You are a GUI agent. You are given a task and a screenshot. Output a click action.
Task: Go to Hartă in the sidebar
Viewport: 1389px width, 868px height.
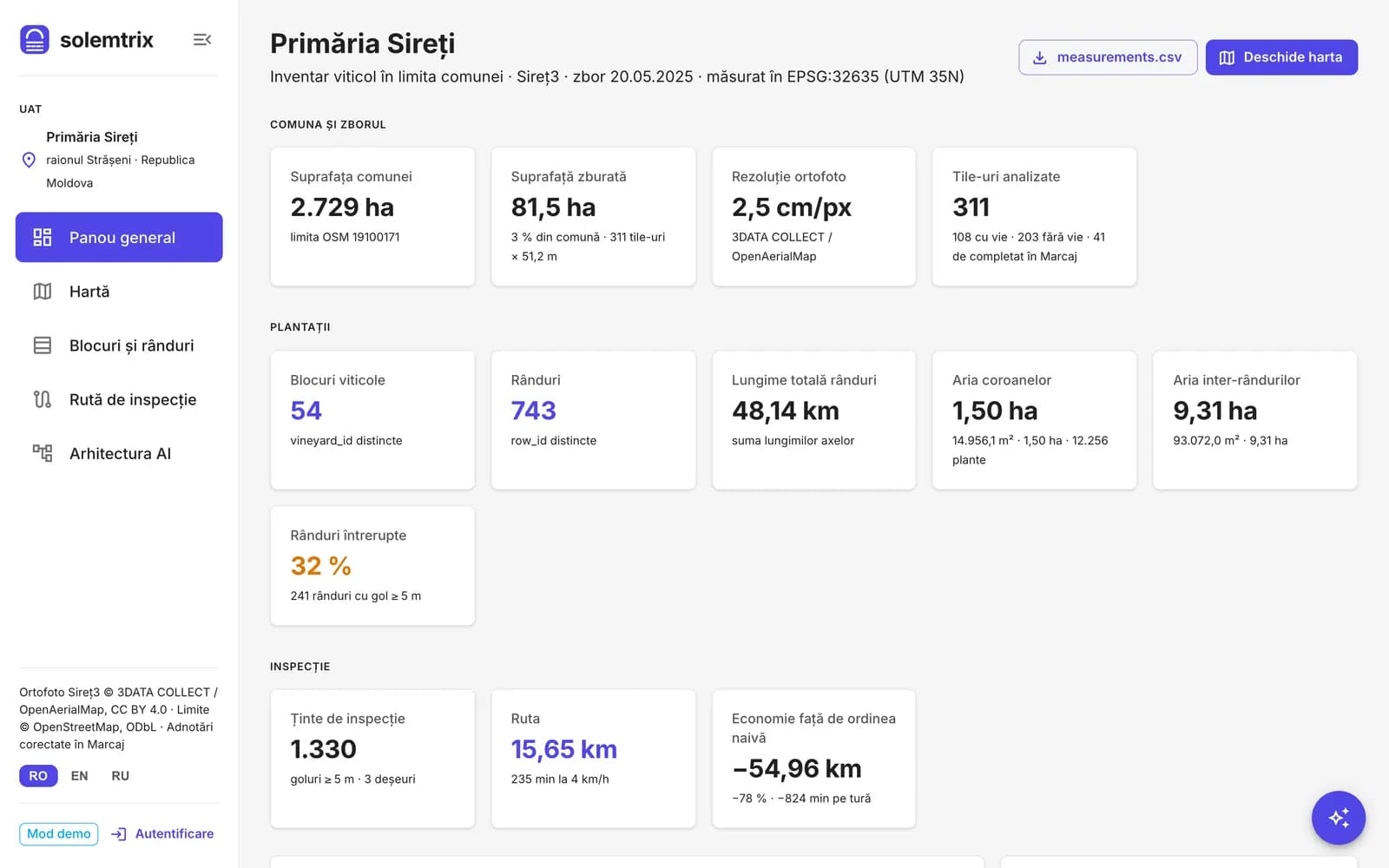[x=119, y=292]
